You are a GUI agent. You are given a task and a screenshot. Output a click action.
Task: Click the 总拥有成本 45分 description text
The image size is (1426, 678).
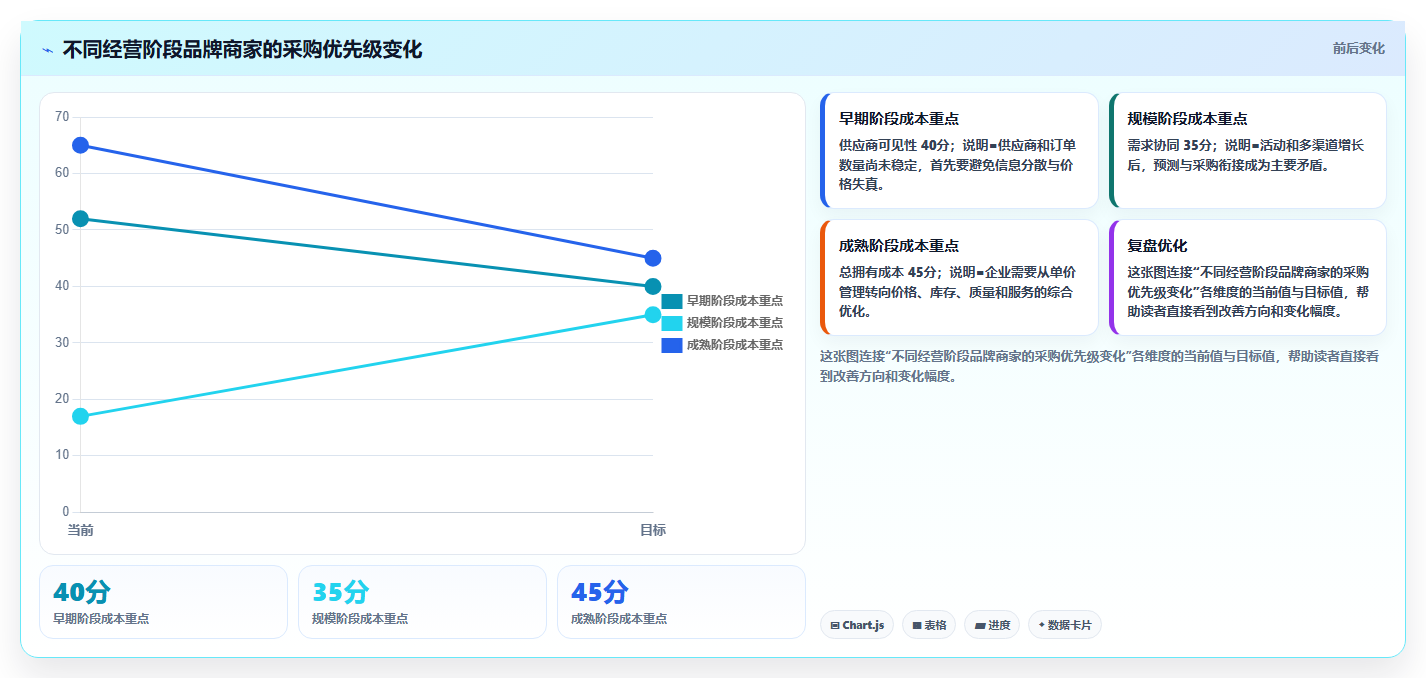pyautogui.click(x=957, y=291)
